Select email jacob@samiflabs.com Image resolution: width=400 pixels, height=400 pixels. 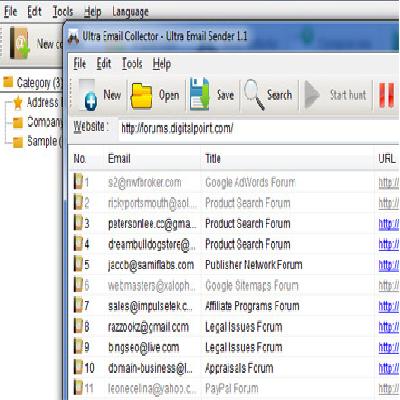click(151, 265)
